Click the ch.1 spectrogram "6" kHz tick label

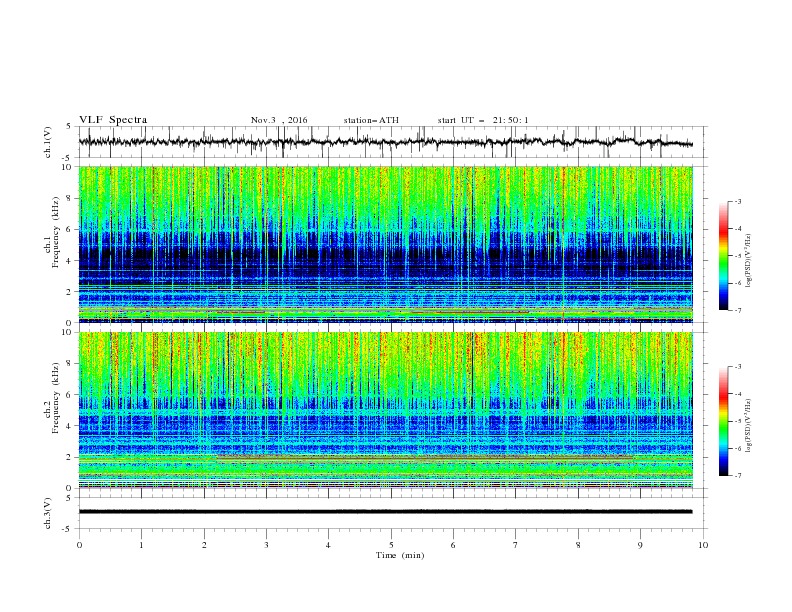tap(70, 229)
